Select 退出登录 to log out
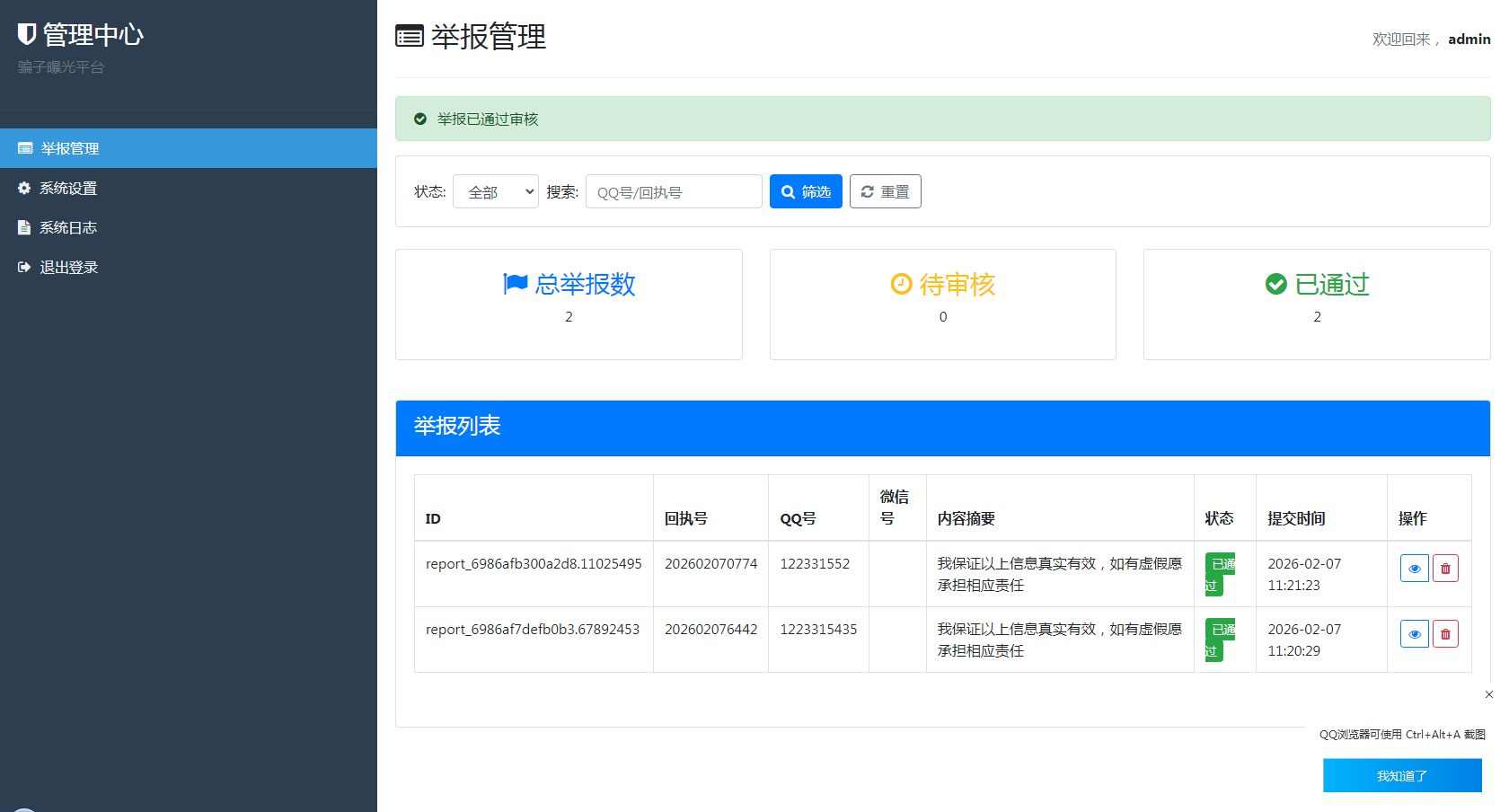Screen dimensions: 1509x812 pos(68,267)
